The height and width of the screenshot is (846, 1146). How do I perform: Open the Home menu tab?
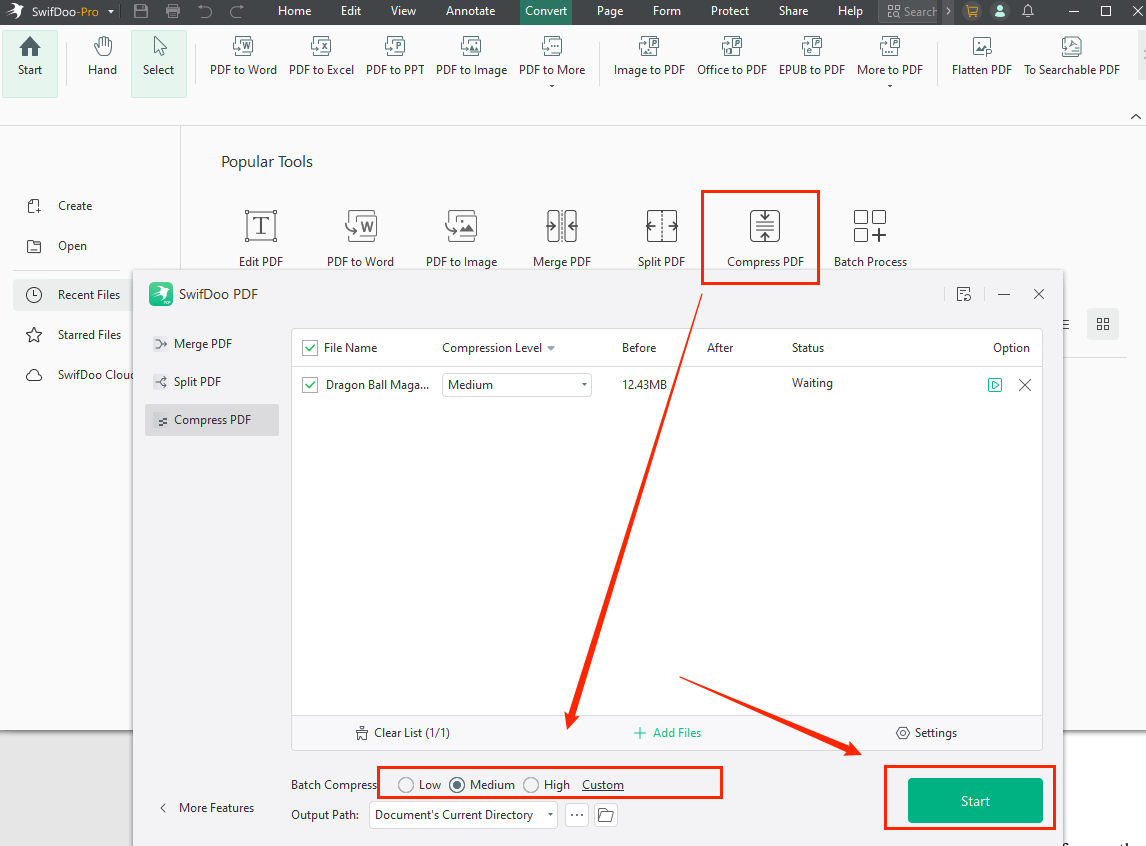click(295, 11)
